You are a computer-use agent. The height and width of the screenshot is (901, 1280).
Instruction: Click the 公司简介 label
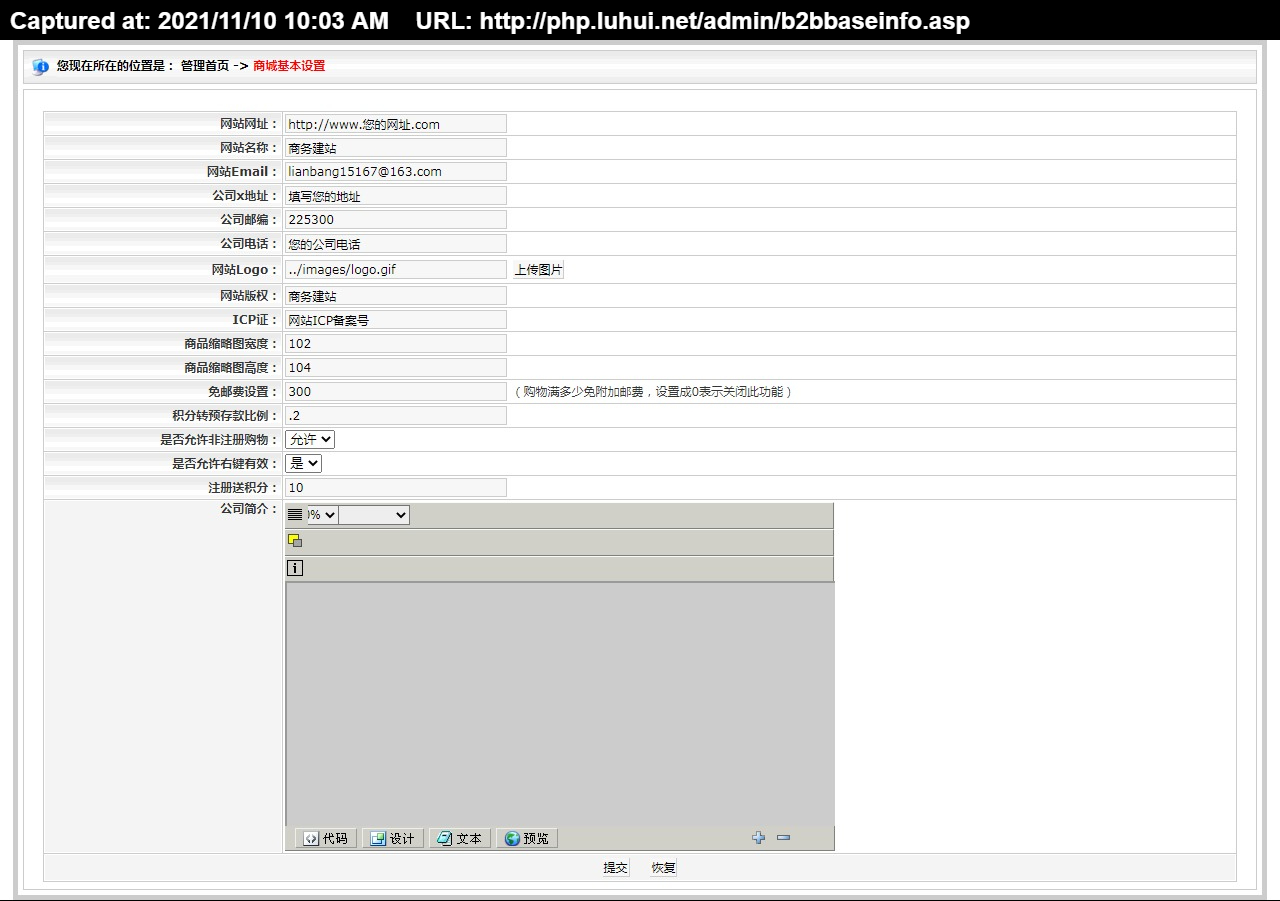tap(248, 509)
